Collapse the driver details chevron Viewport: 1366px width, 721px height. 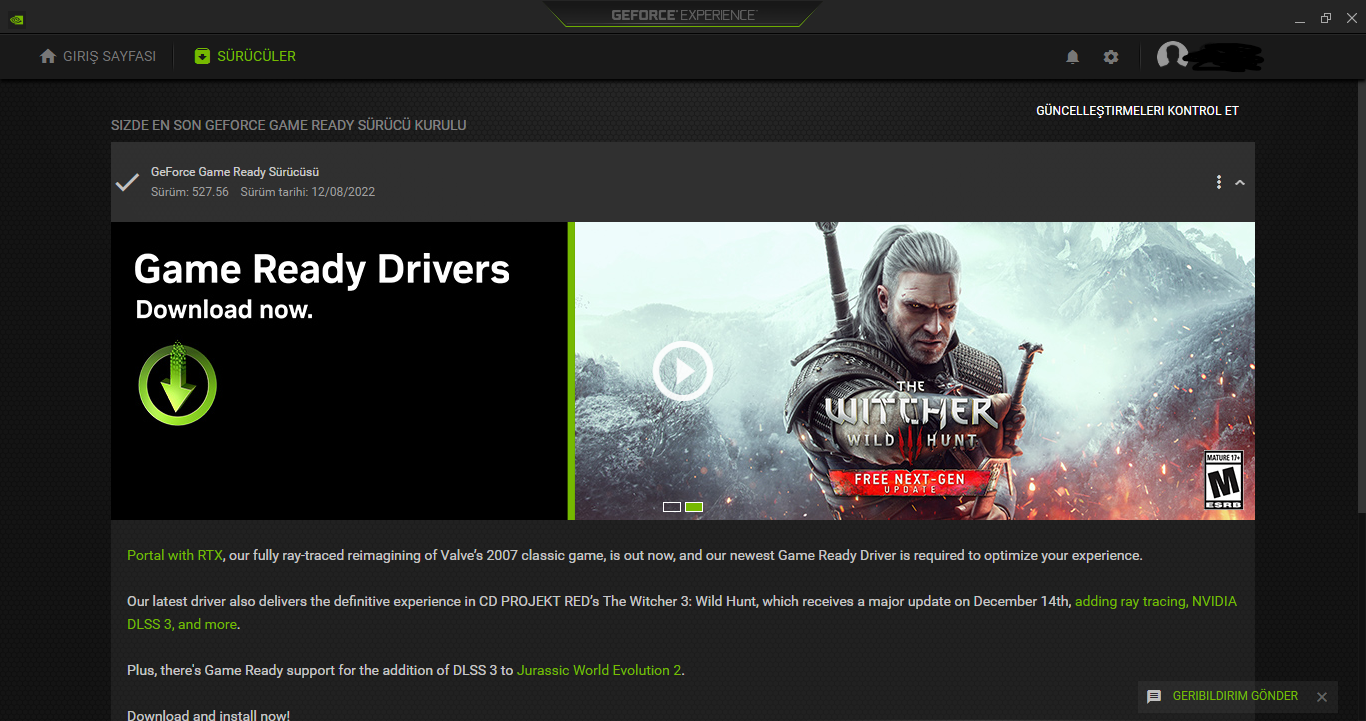tap(1240, 182)
